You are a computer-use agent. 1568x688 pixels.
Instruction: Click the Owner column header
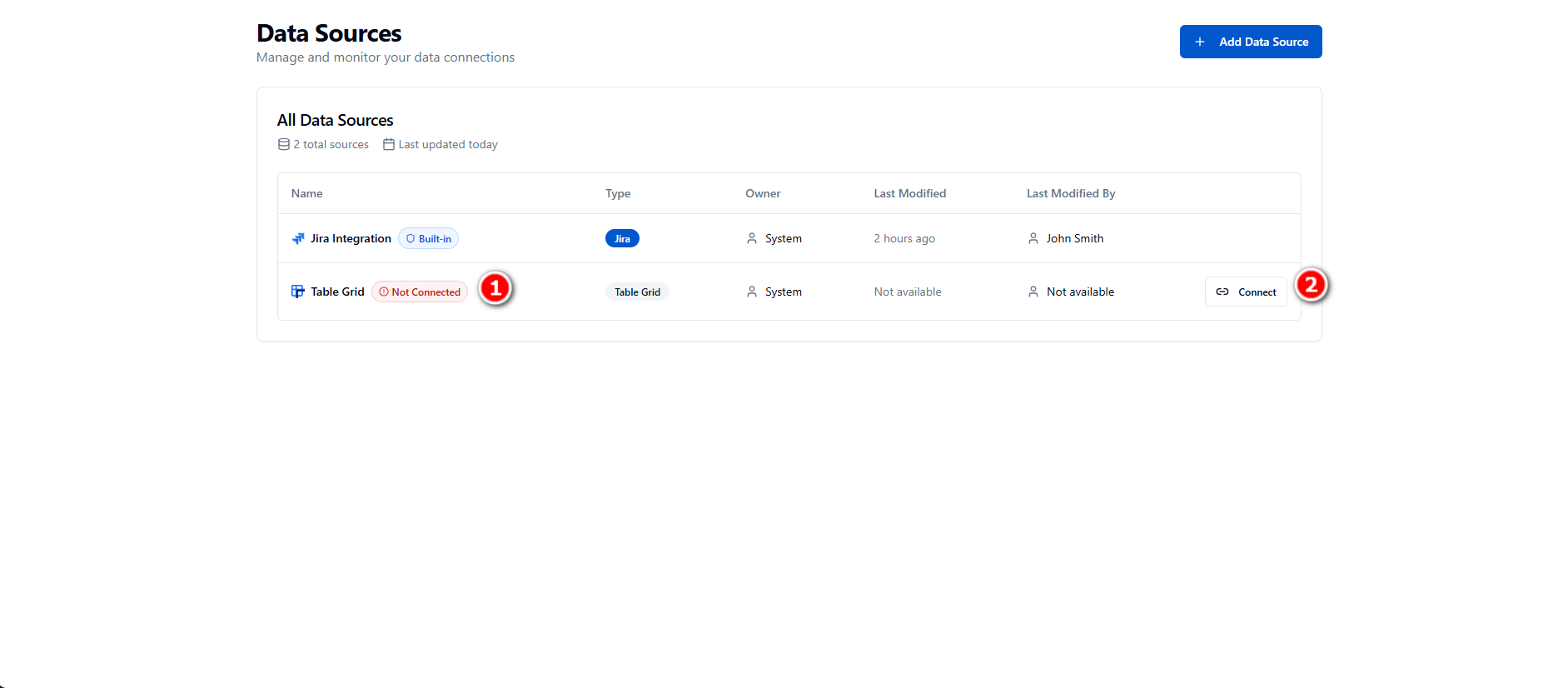763,193
